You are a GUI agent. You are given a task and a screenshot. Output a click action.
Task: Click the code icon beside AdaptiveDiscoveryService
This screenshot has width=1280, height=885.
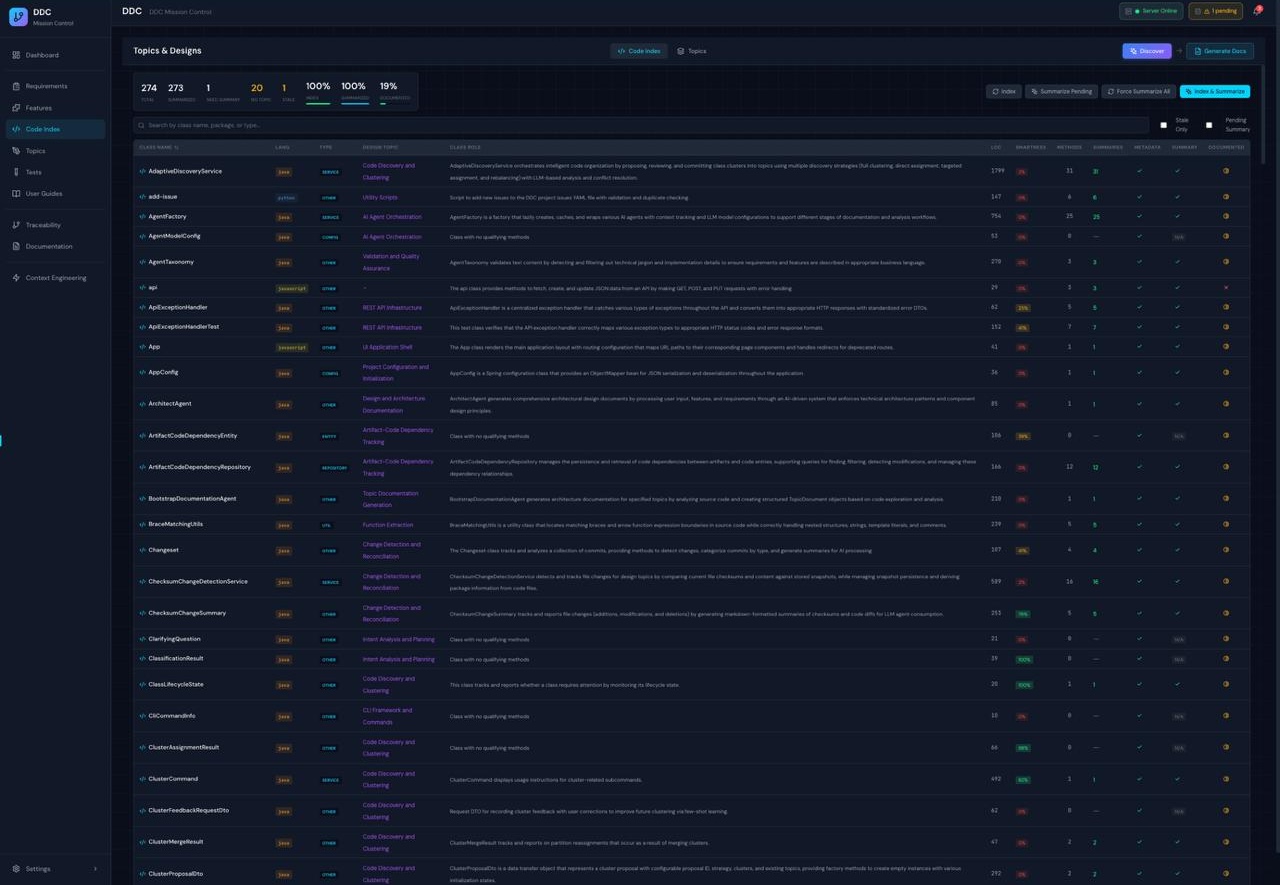141,171
